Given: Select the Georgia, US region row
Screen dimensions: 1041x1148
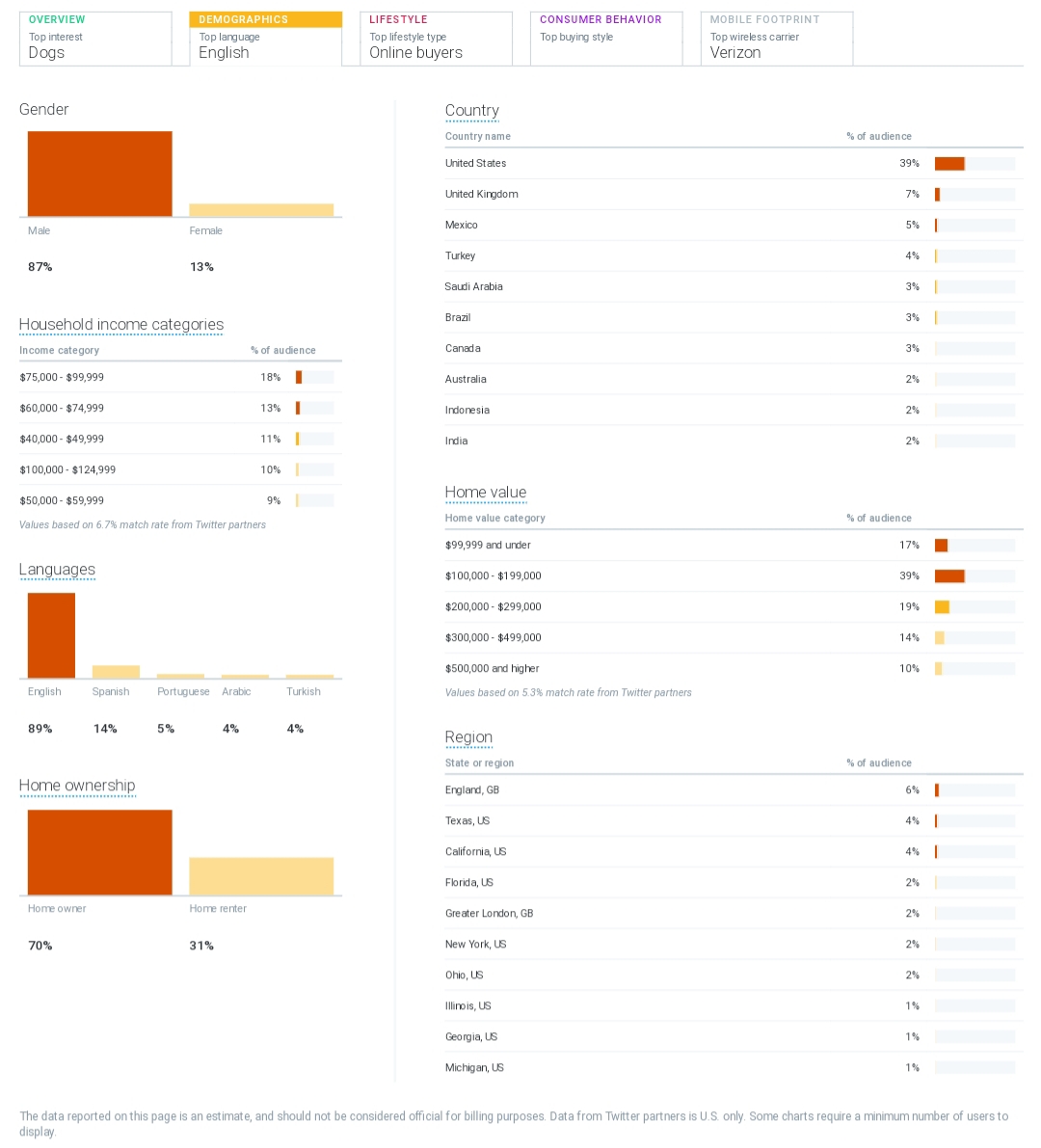Looking at the screenshot, I should coord(734,1037).
